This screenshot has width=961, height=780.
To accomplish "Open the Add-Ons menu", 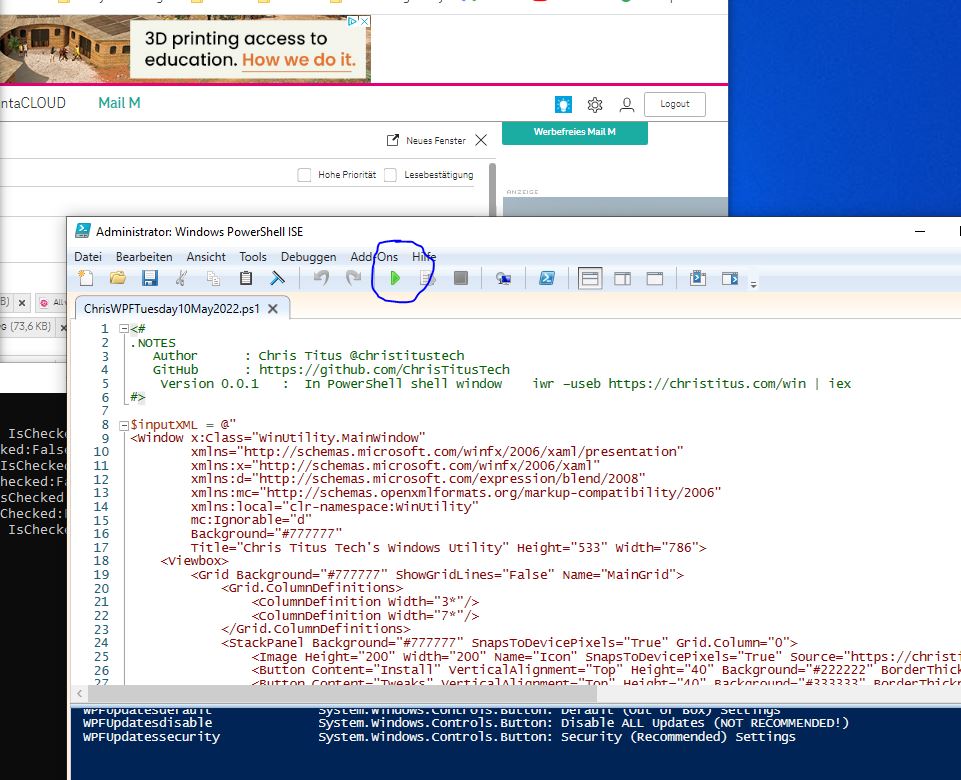I will pyautogui.click(x=374, y=257).
